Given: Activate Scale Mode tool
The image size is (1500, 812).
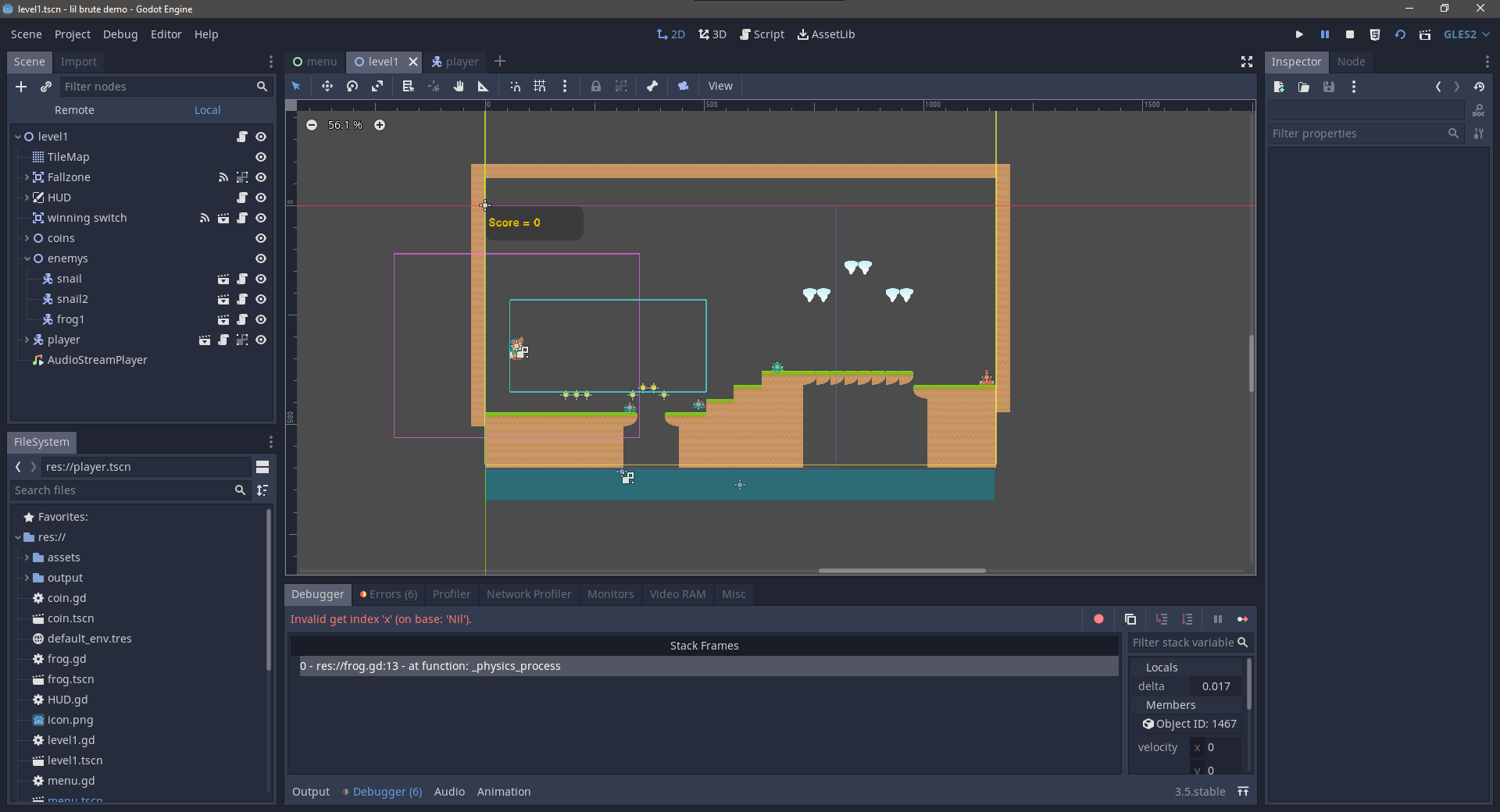Looking at the screenshot, I should click(377, 86).
